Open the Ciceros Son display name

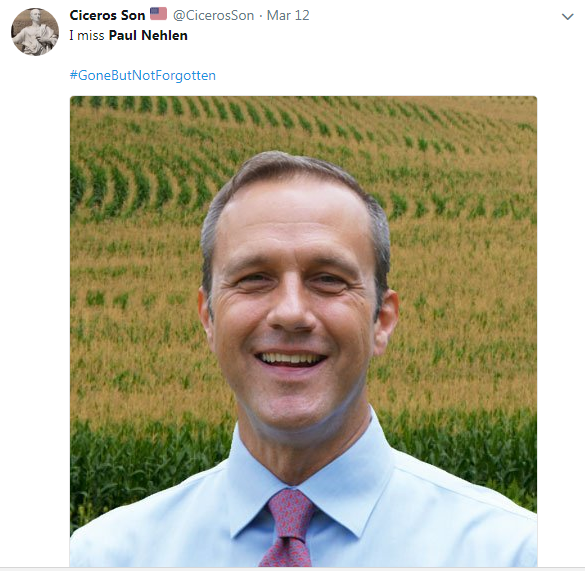tap(107, 15)
